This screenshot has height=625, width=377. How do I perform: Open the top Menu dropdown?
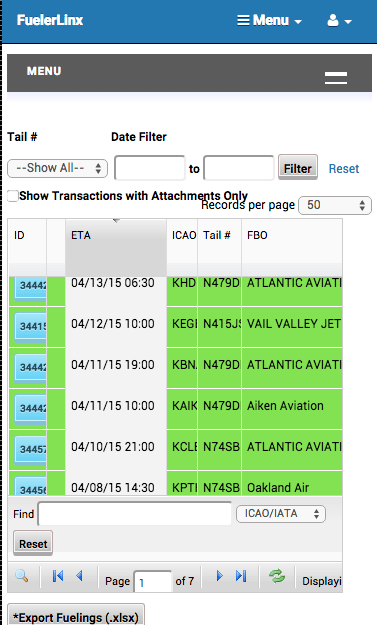click(269, 20)
